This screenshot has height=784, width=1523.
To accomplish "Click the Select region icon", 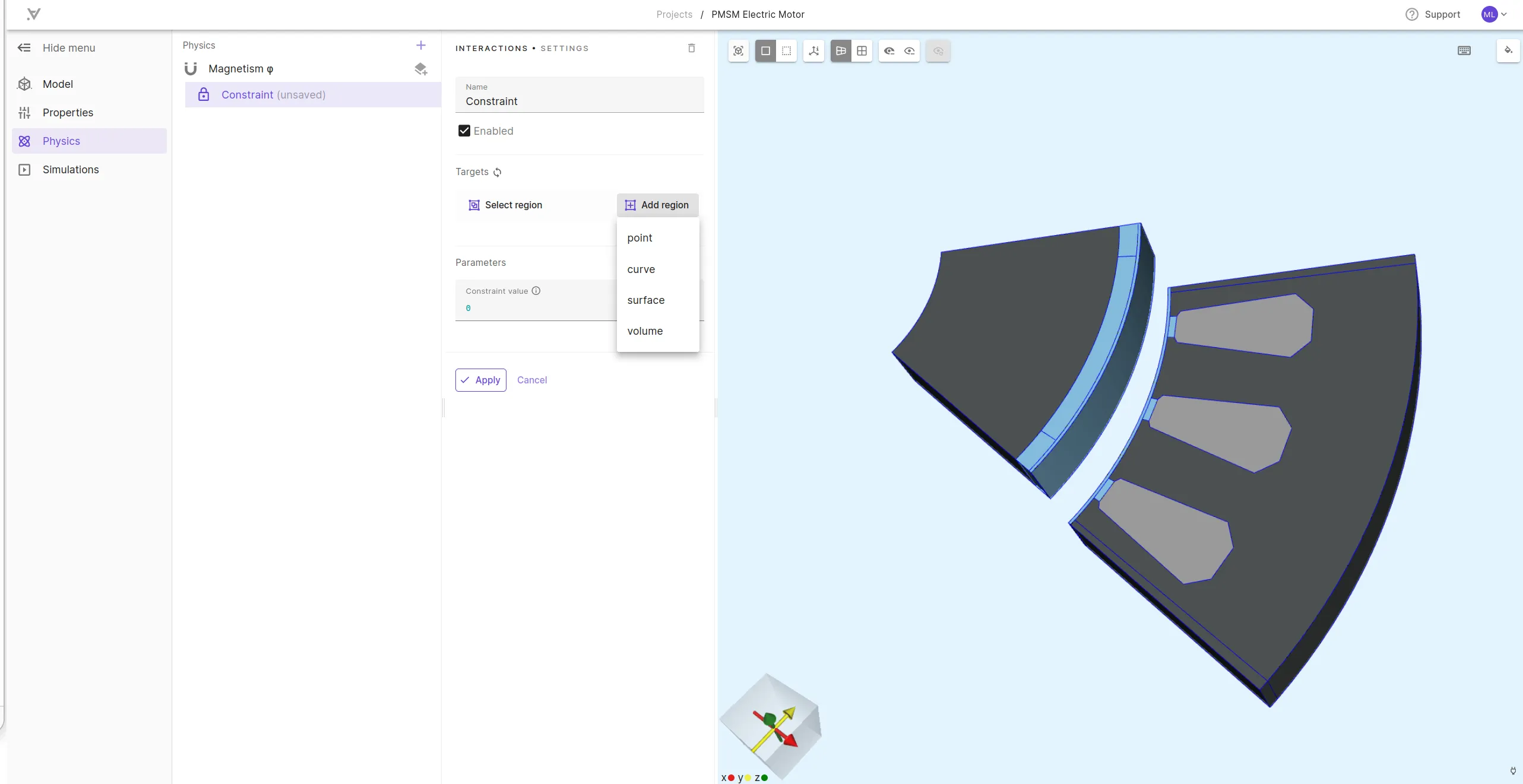I will pyautogui.click(x=474, y=205).
